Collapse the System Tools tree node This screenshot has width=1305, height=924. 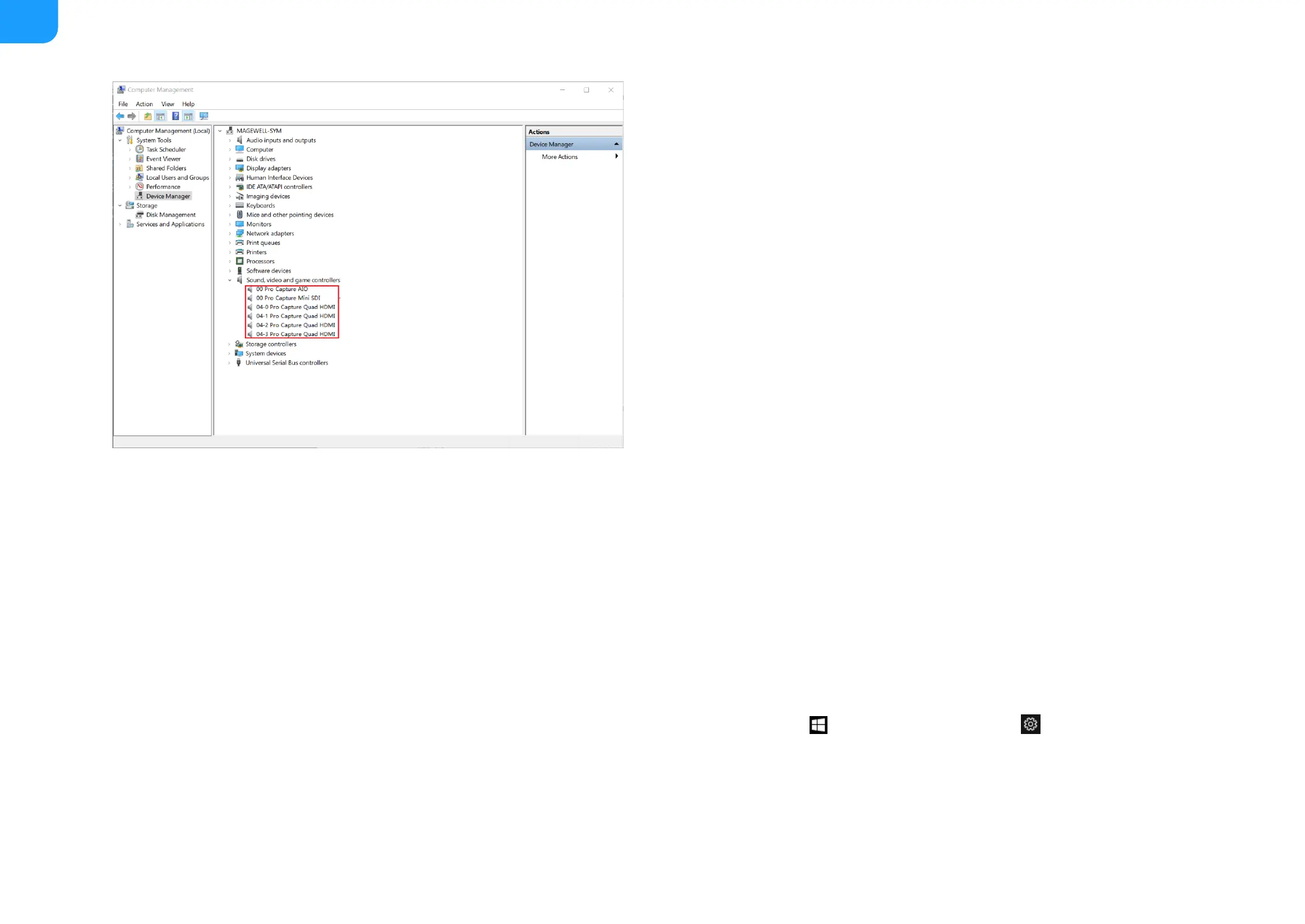pyautogui.click(x=120, y=140)
